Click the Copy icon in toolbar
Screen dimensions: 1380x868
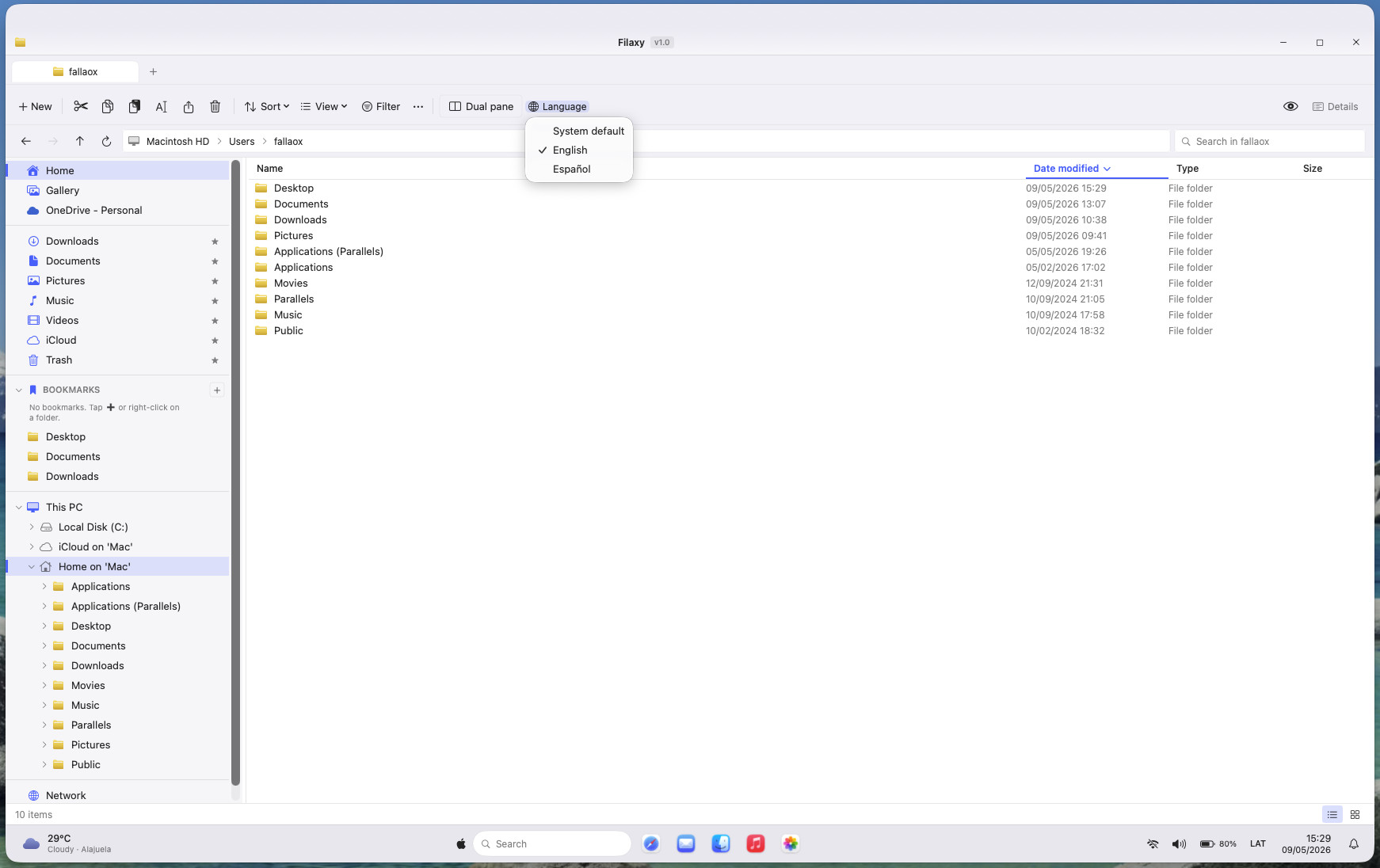coord(108,106)
